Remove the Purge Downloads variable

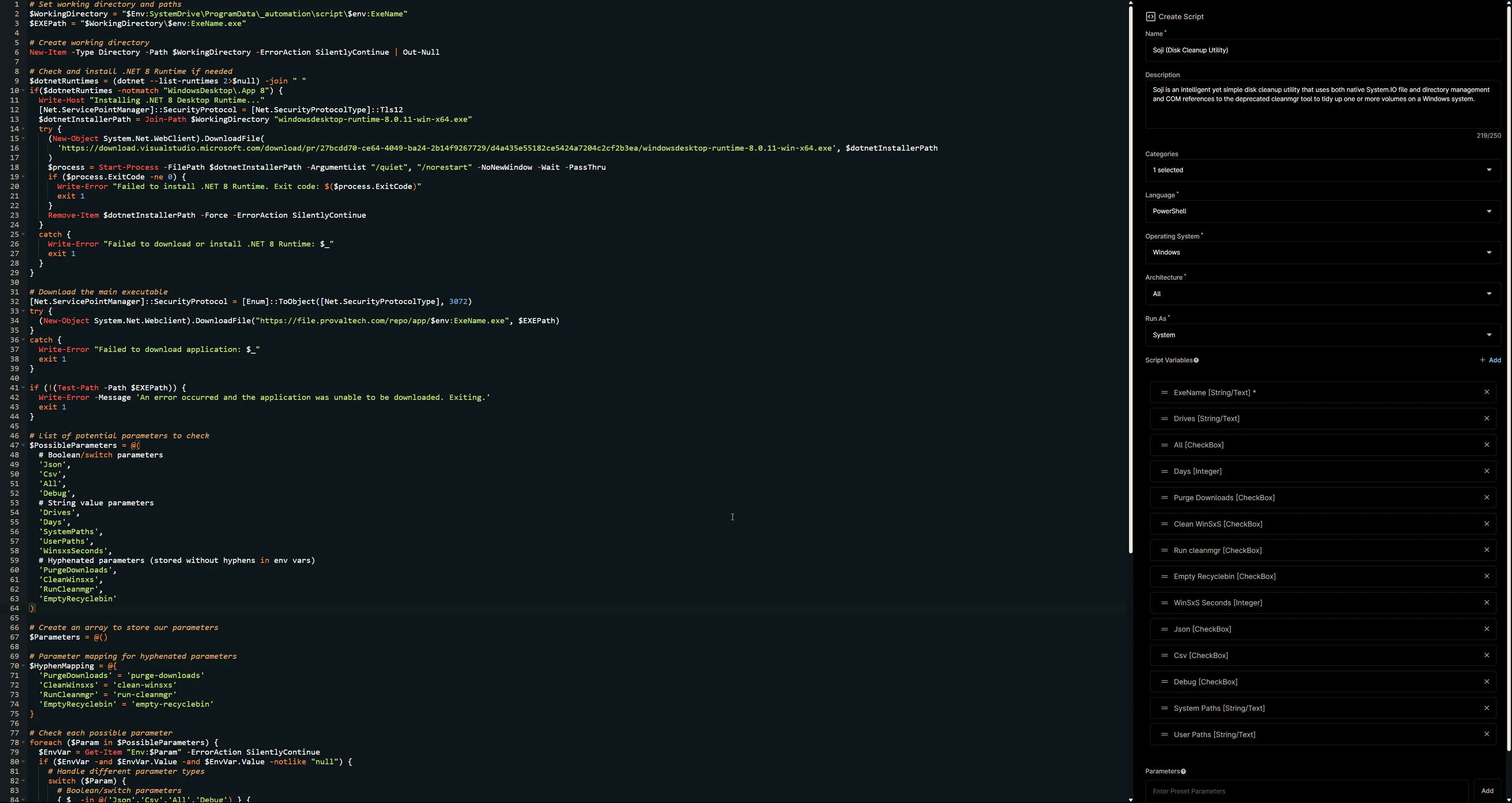(x=1486, y=498)
